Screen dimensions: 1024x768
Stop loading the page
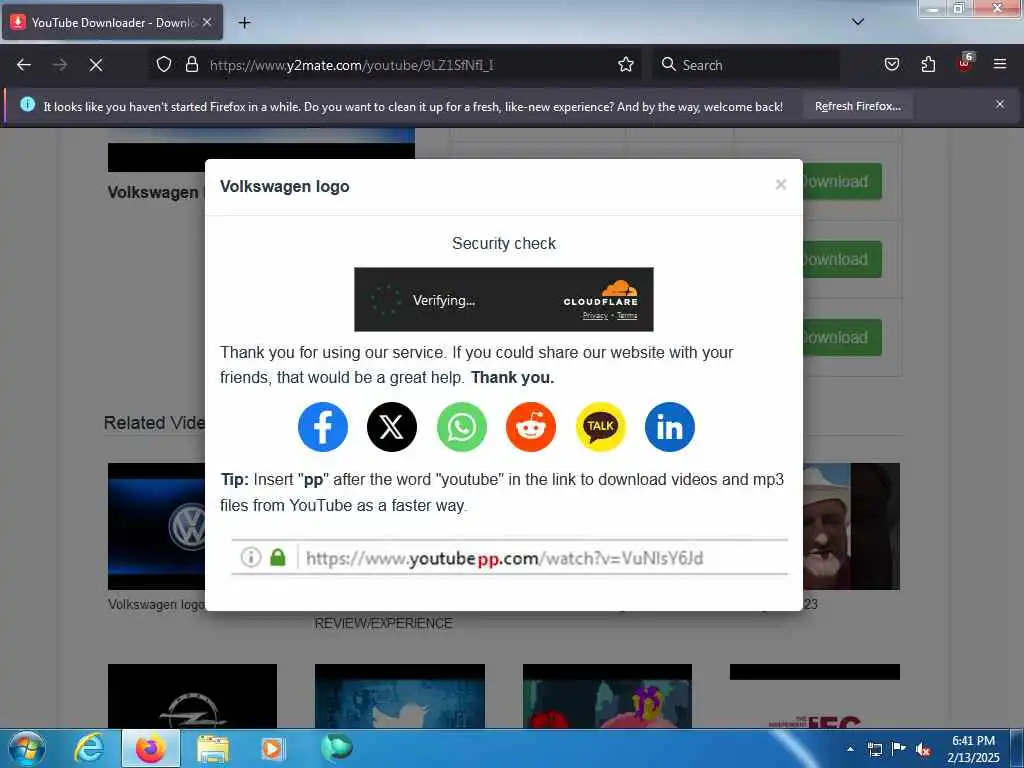(x=96, y=65)
